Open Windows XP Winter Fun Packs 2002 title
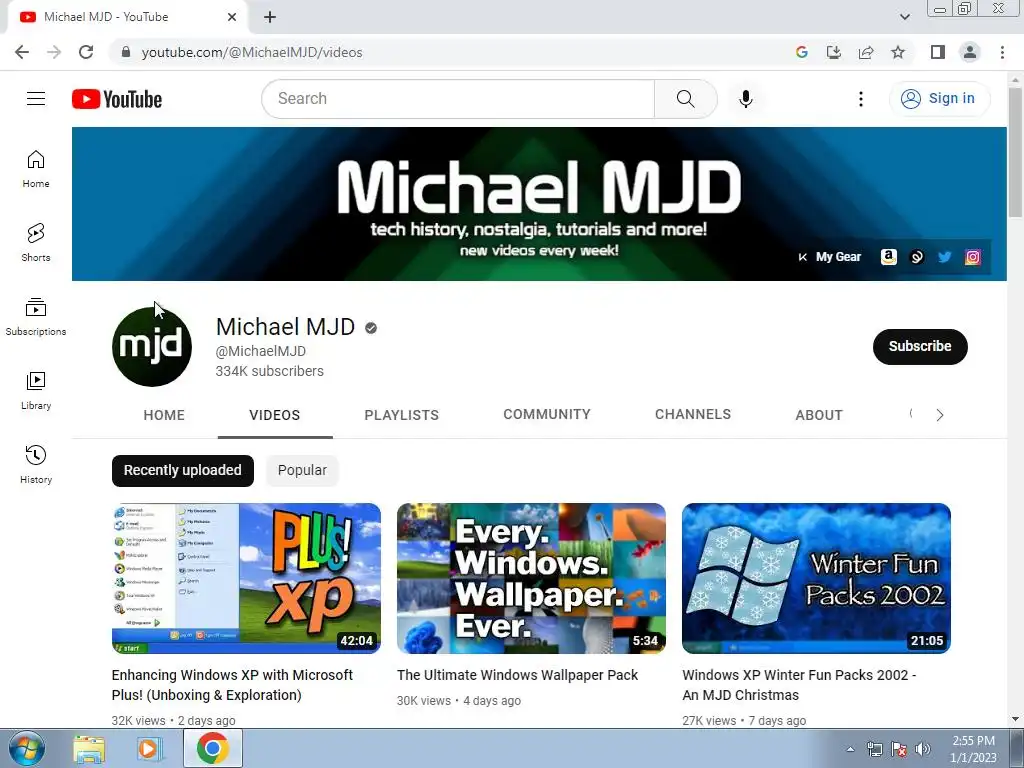1024x768 pixels. [x=799, y=685]
